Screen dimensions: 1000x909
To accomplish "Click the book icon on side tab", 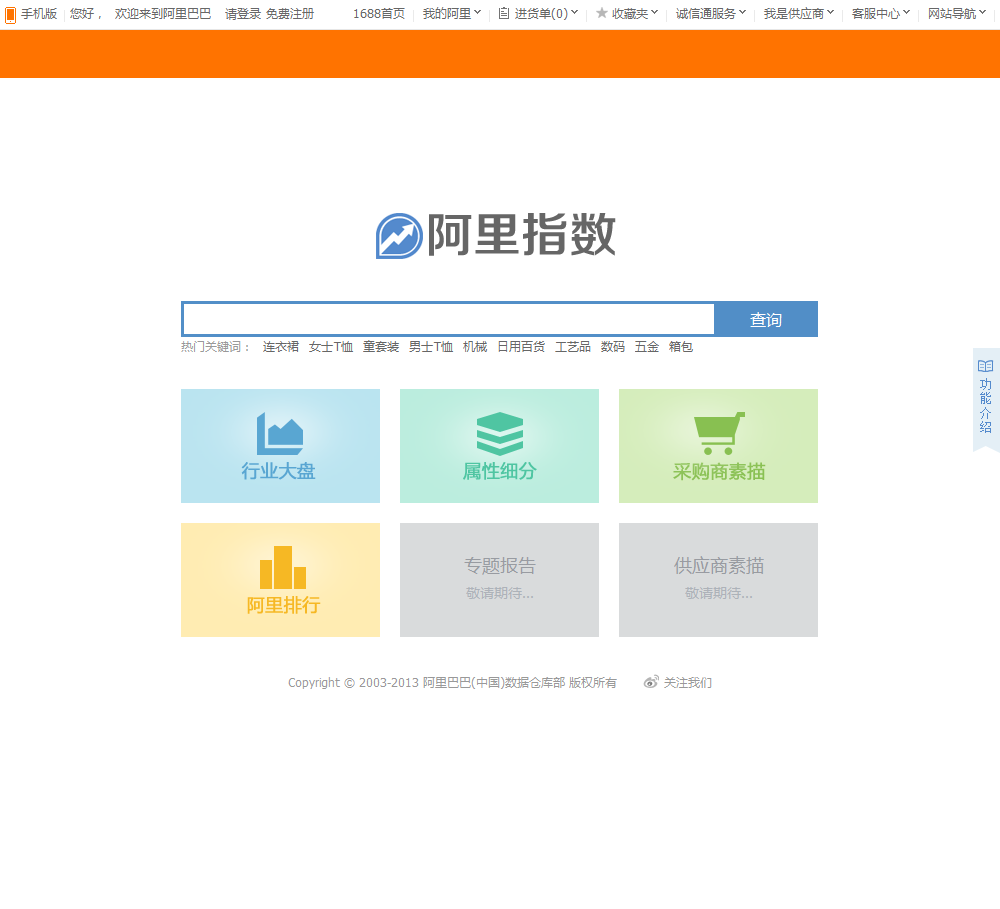I will click(985, 366).
